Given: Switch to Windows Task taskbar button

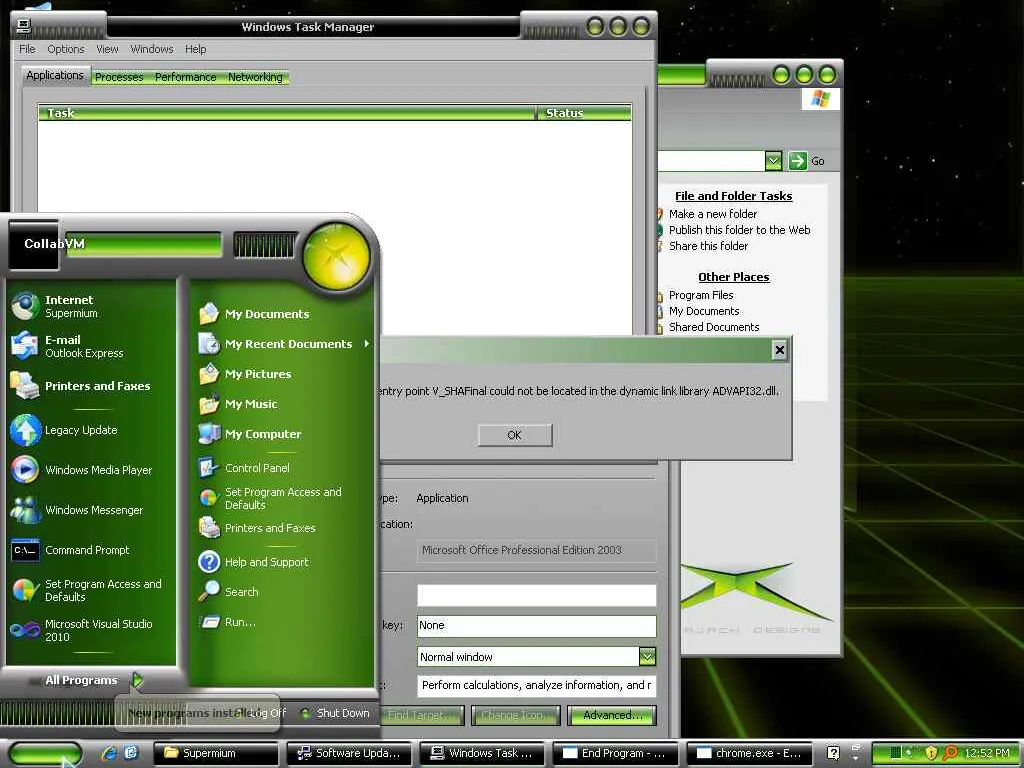Looking at the screenshot, I should coord(483,753).
